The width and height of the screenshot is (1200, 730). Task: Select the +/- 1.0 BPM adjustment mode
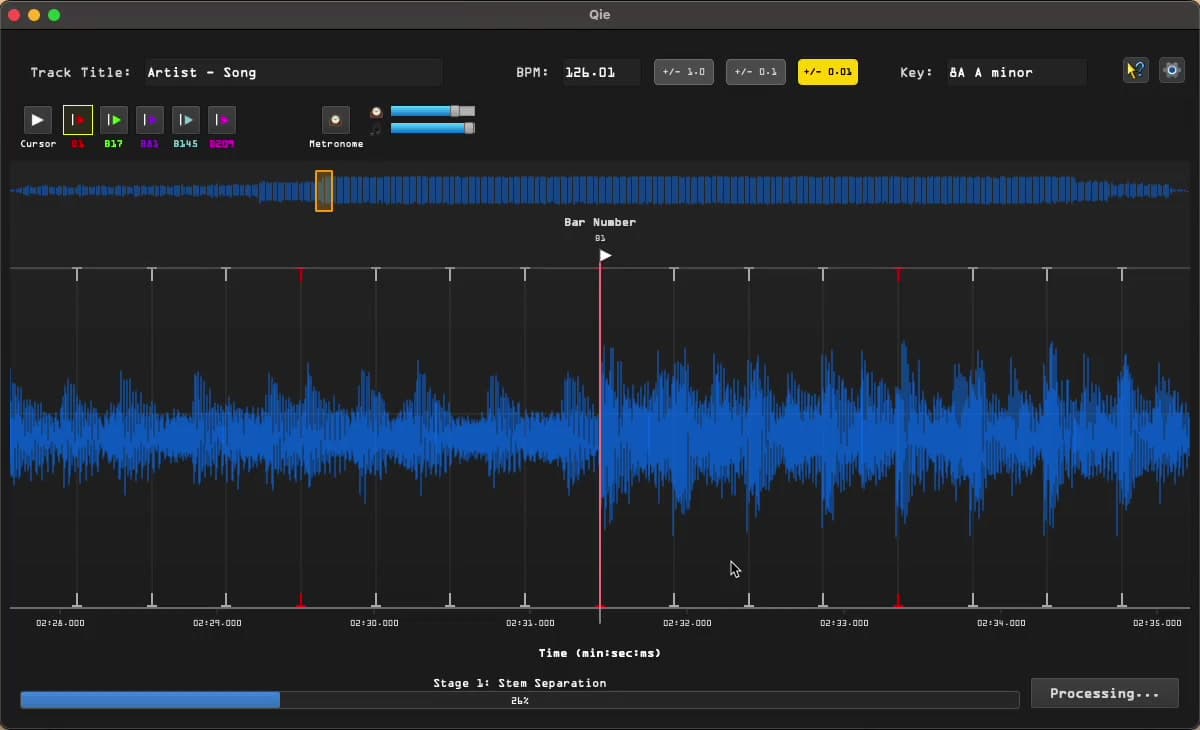pos(684,71)
